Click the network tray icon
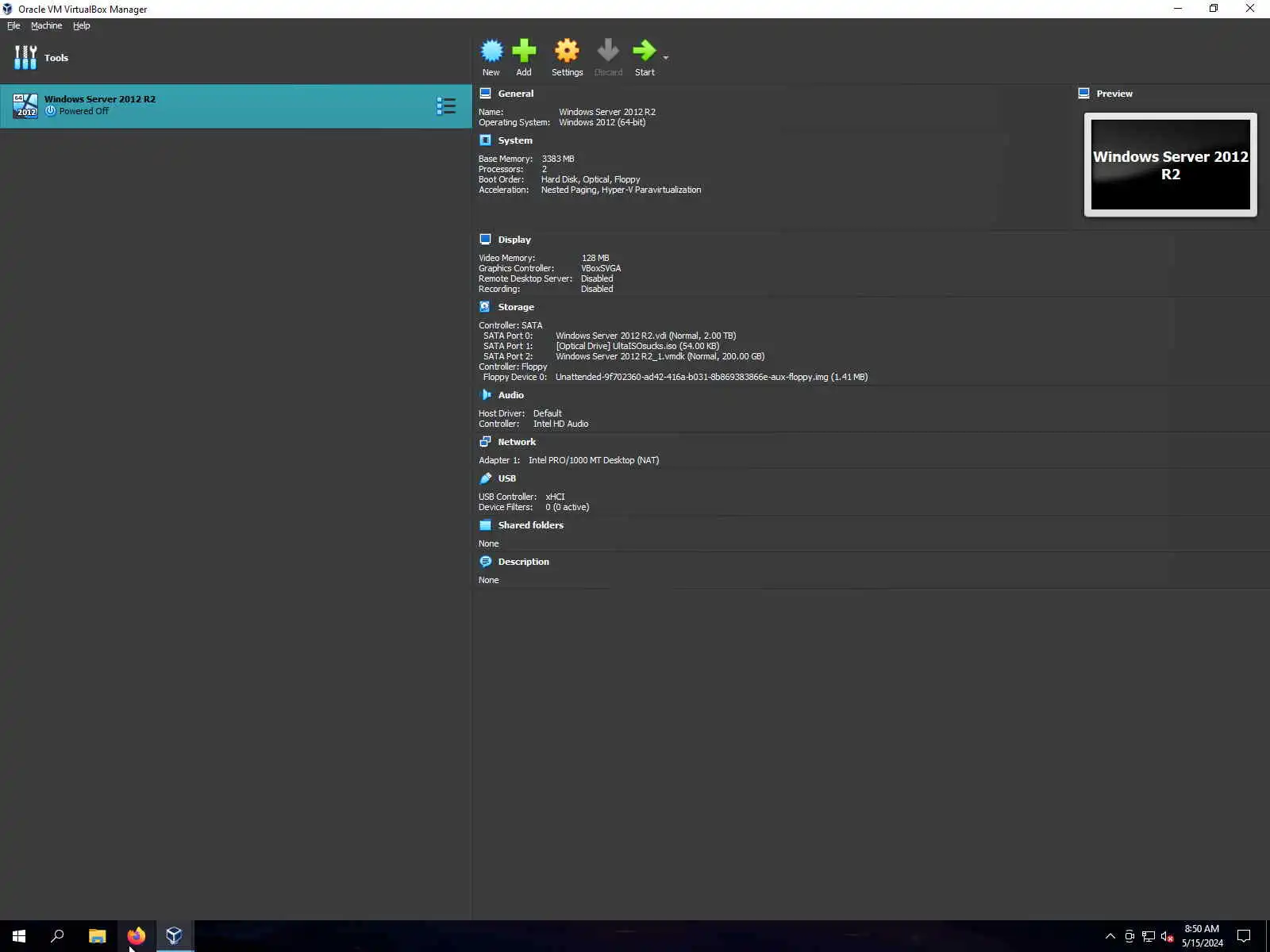 (1148, 936)
